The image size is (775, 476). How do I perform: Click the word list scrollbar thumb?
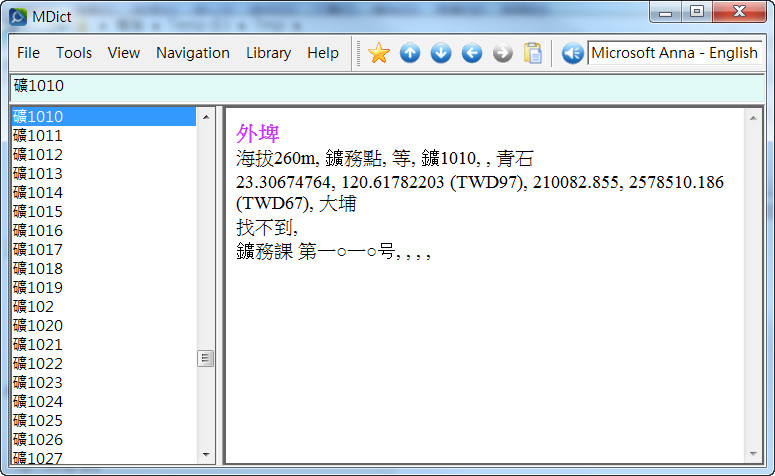coord(206,358)
